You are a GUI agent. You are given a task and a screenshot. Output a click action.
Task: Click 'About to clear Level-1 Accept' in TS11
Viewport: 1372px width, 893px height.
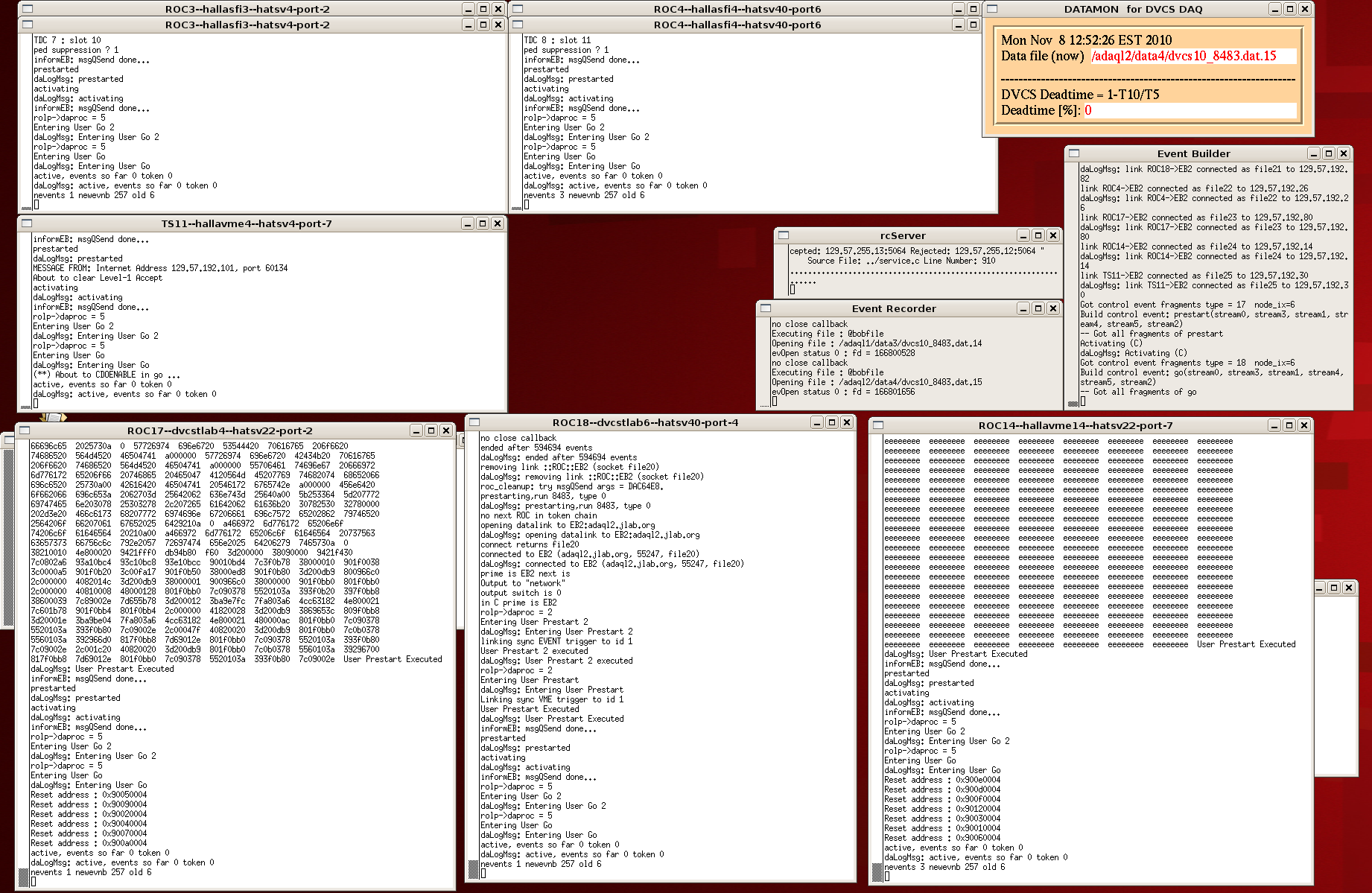click(x=98, y=278)
